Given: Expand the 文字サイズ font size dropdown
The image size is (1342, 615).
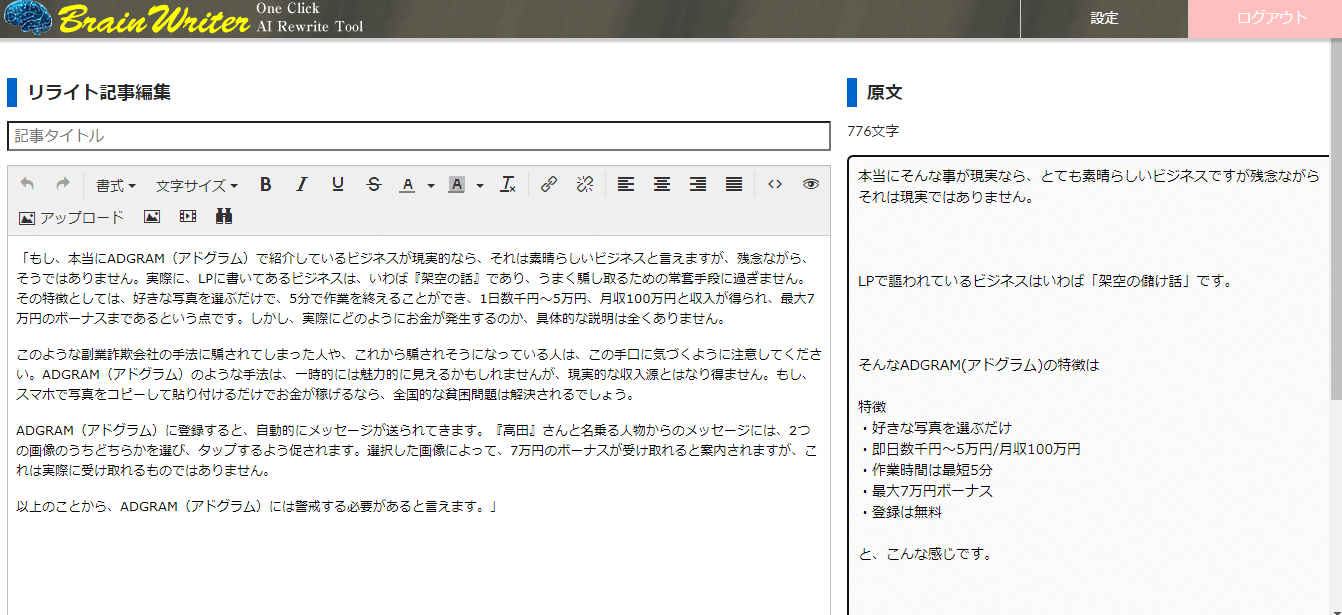Looking at the screenshot, I should point(196,186).
